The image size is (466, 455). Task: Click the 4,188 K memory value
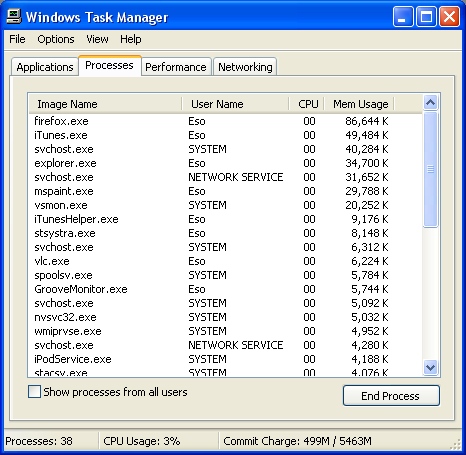[x=370, y=359]
